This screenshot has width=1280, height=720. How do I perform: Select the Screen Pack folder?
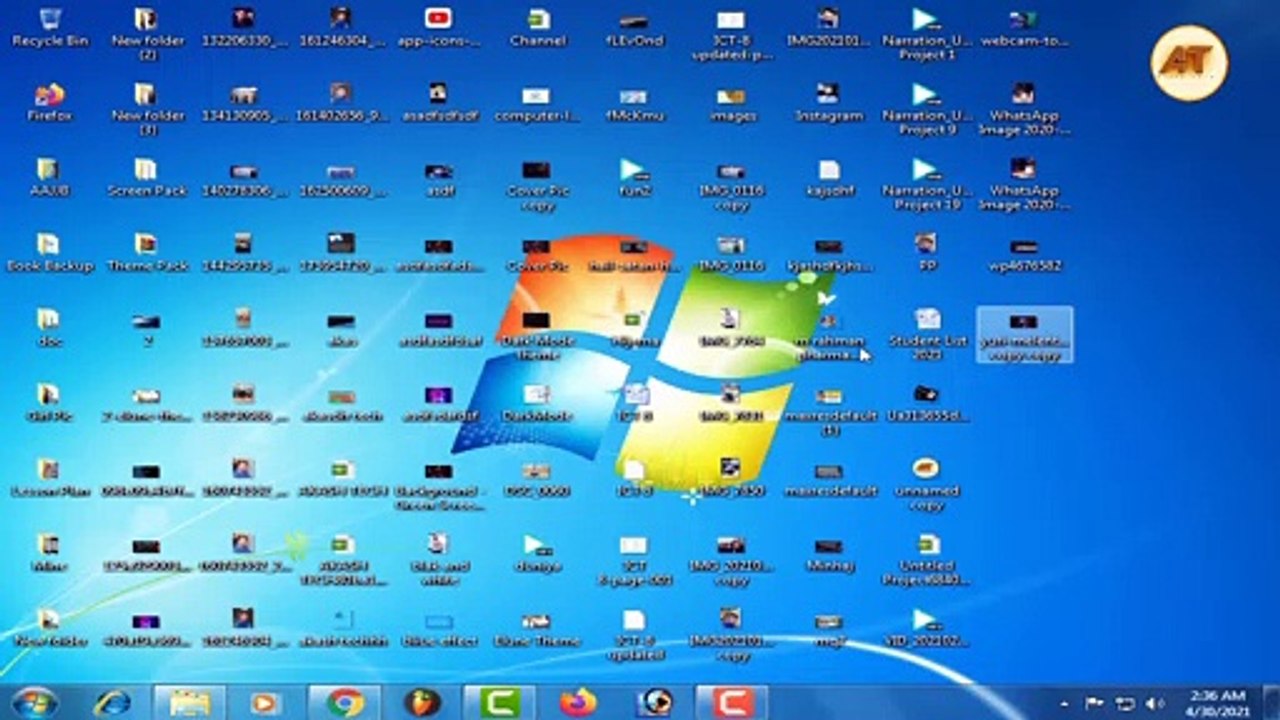coord(147,177)
